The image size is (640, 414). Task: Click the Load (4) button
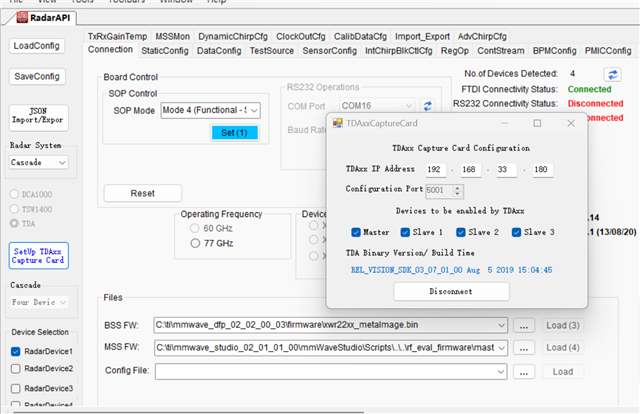click(x=562, y=347)
